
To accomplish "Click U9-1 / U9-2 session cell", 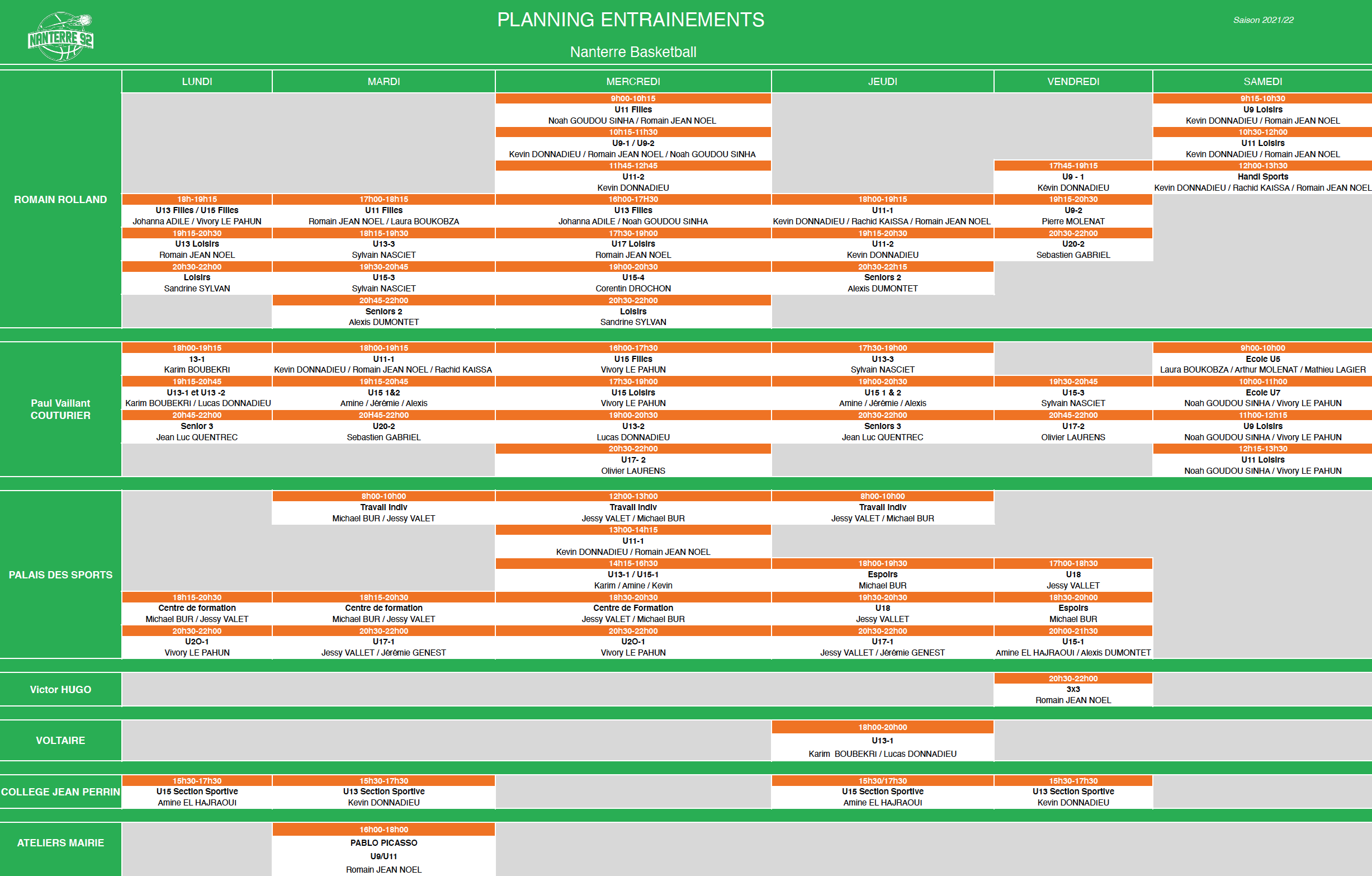I will (633, 143).
